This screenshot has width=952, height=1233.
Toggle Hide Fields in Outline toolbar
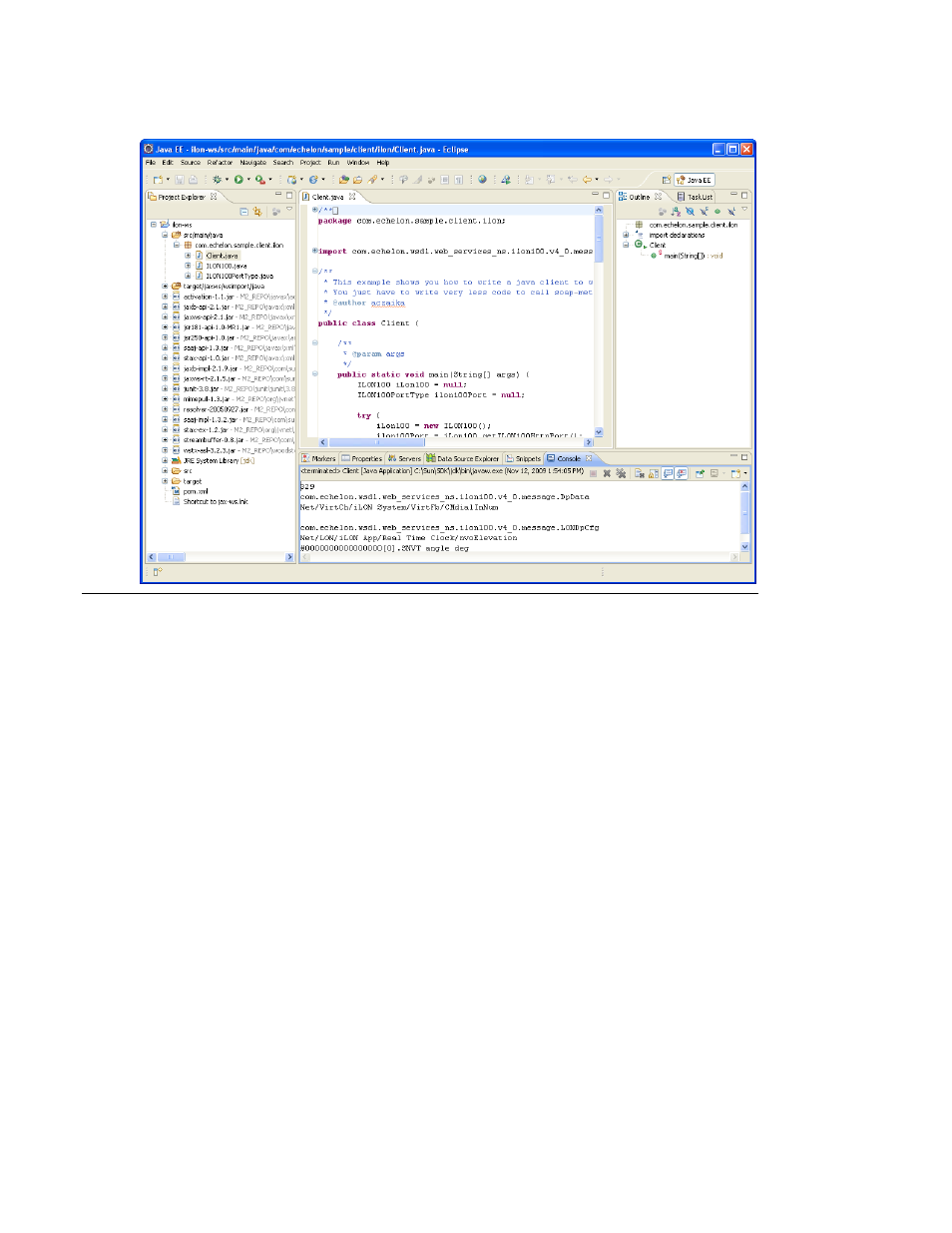[690, 211]
